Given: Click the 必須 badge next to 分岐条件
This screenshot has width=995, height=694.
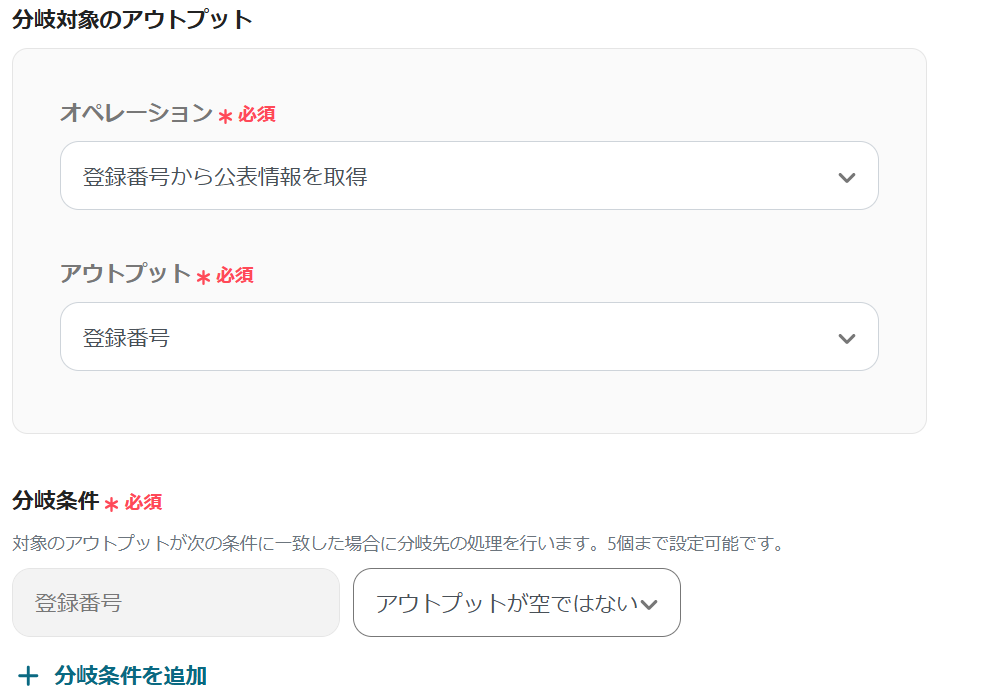Looking at the screenshot, I should 143,502.
